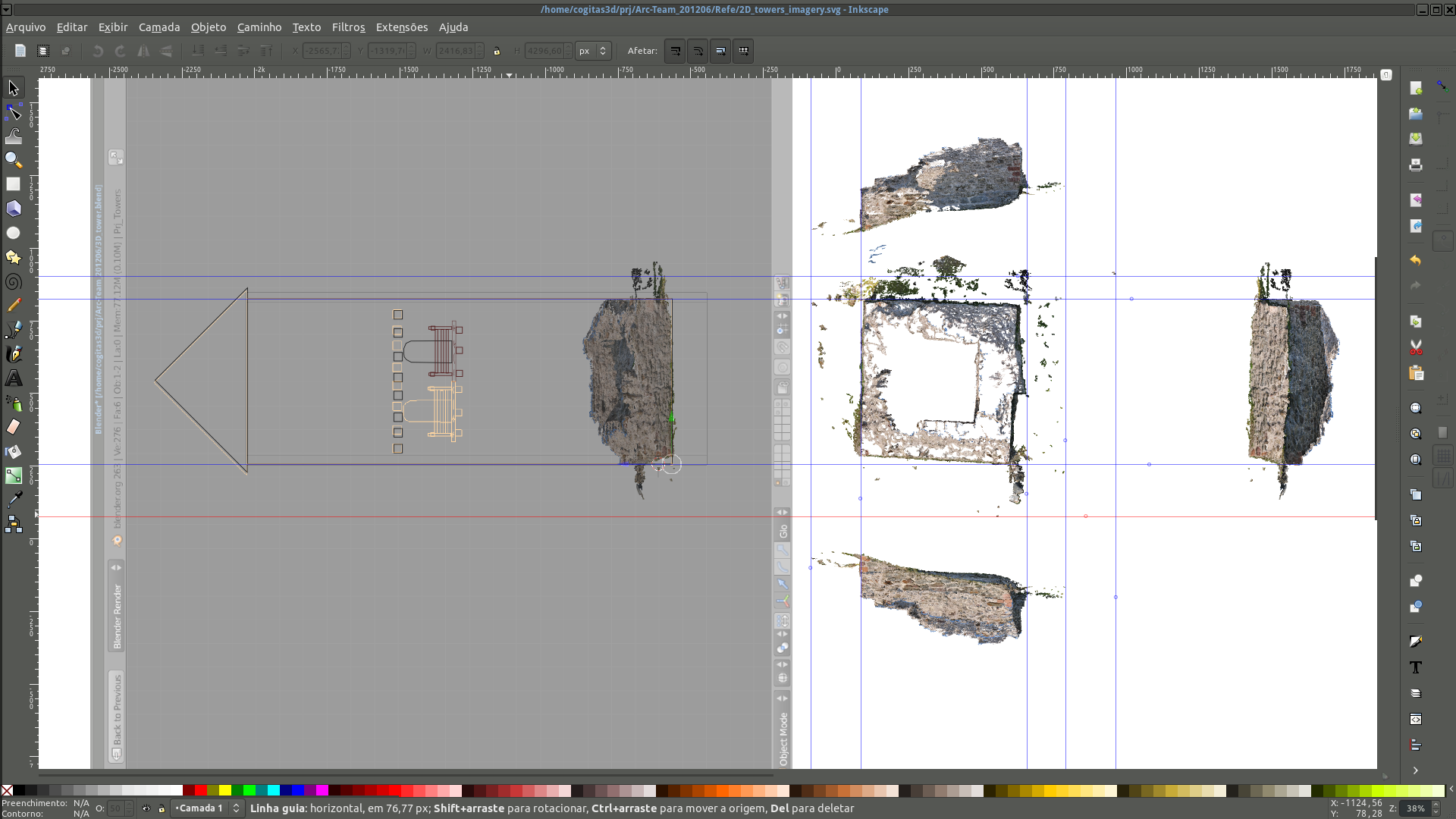Select the Node edit tool
The width and height of the screenshot is (1456, 819).
tap(14, 112)
